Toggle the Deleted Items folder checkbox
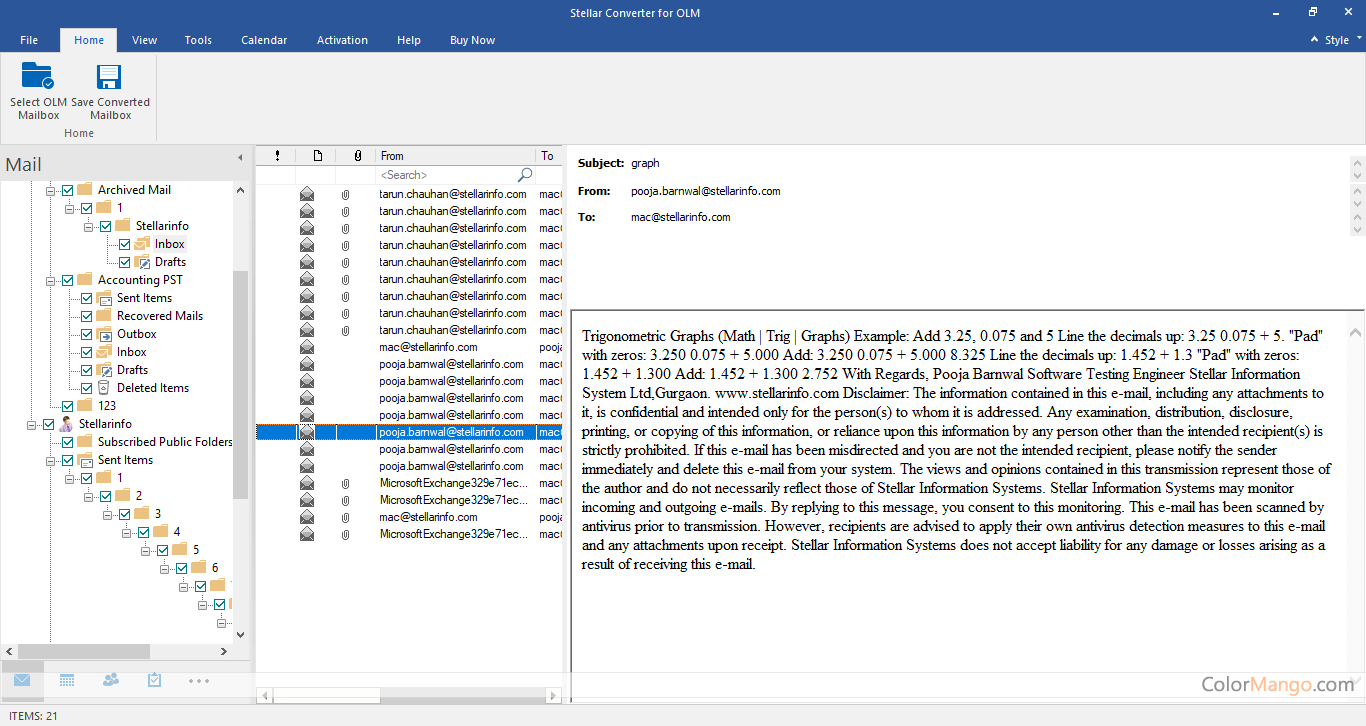Image resolution: width=1366 pixels, height=726 pixels. pyautogui.click(x=87, y=388)
